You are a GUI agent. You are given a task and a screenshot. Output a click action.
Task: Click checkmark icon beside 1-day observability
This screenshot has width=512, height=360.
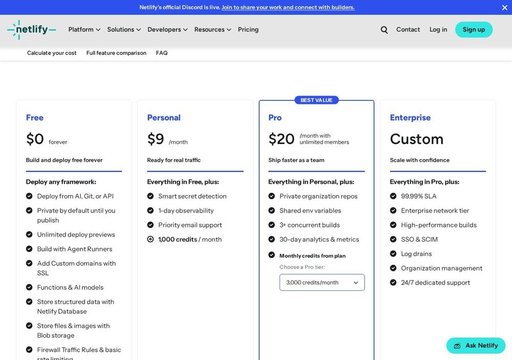click(150, 210)
